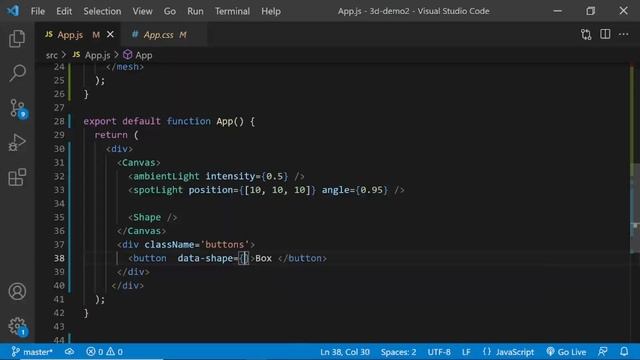
Task: Click 'export default function App()' line
Action: coord(169,121)
